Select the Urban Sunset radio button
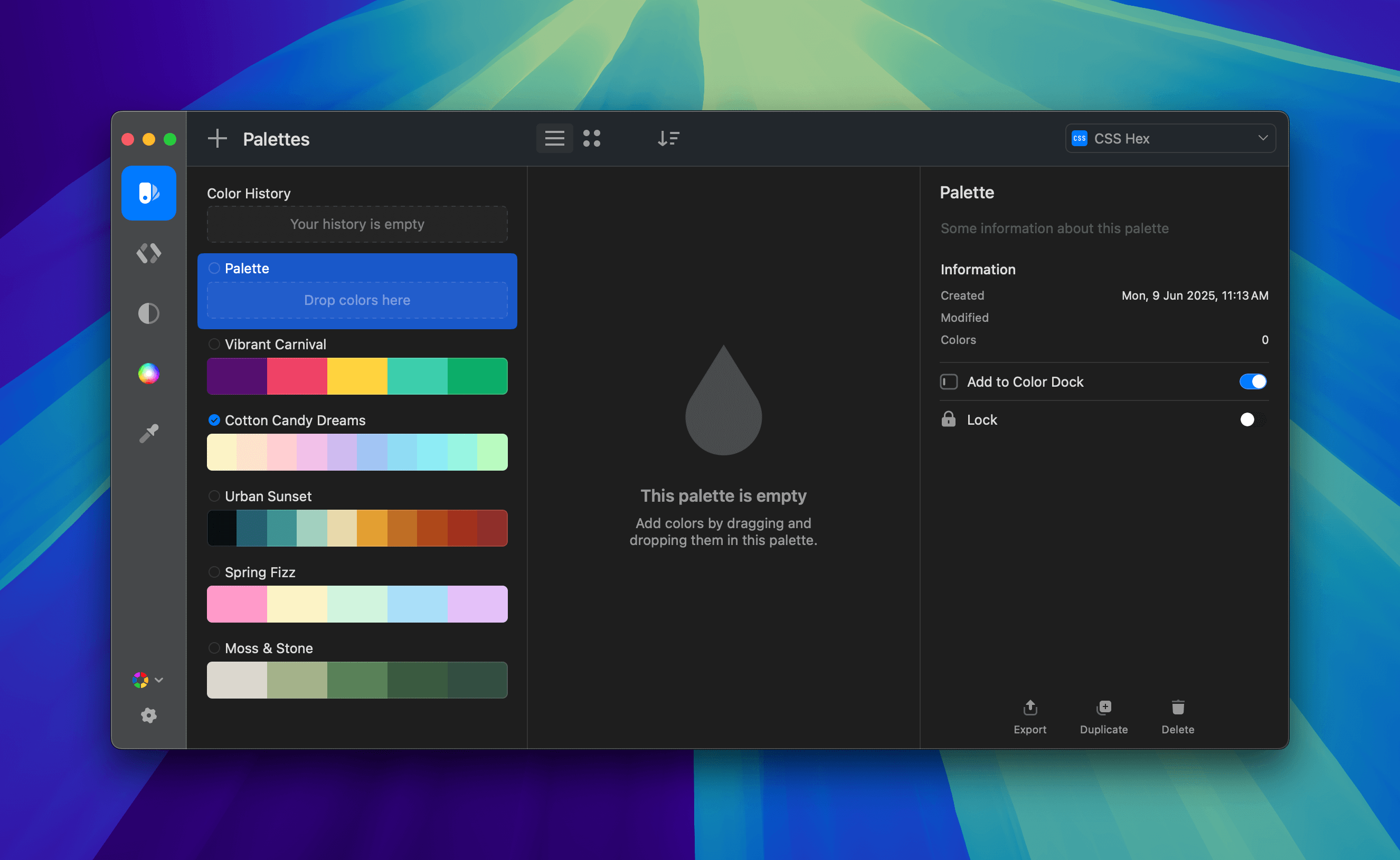The width and height of the screenshot is (1400, 860). (x=214, y=495)
